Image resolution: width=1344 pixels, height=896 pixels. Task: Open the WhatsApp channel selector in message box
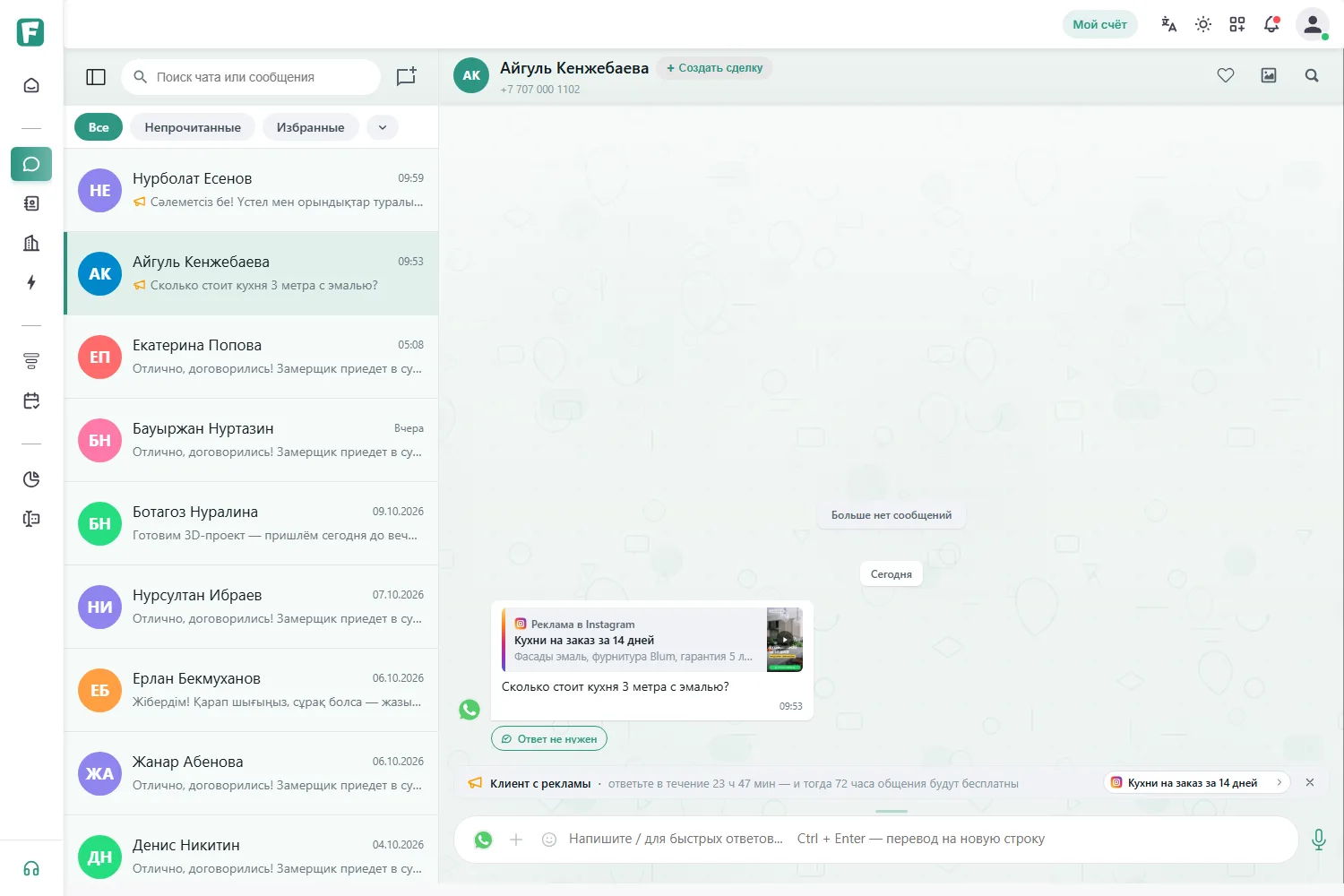[484, 840]
